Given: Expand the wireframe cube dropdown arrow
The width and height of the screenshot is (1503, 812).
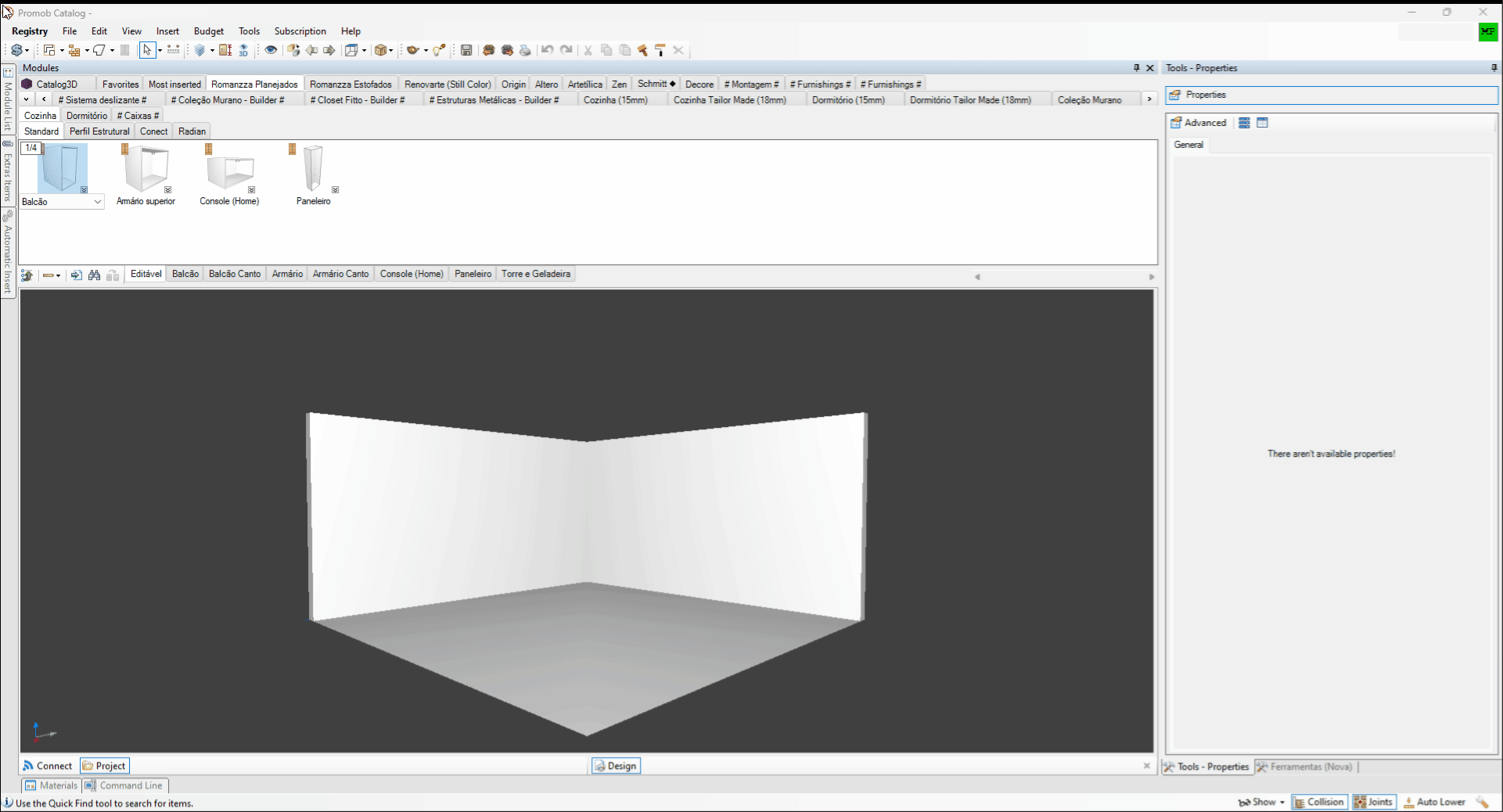Looking at the screenshot, I should pyautogui.click(x=364, y=51).
